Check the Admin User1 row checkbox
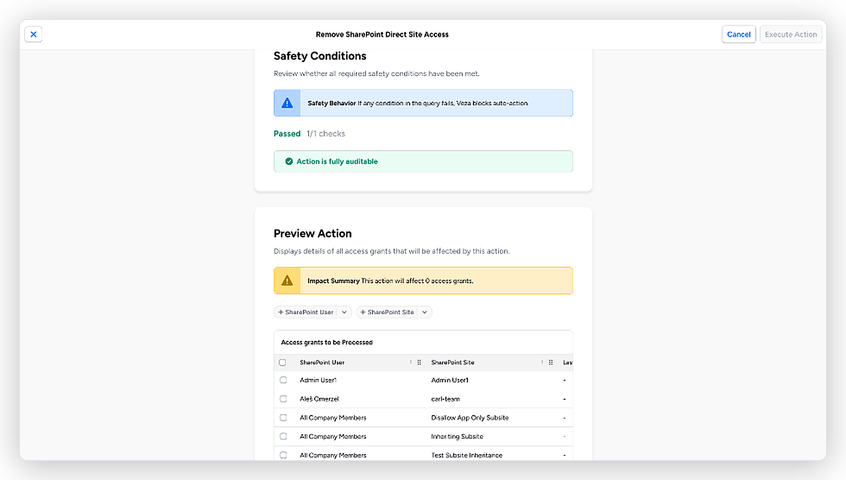The width and height of the screenshot is (846, 480). click(x=283, y=380)
